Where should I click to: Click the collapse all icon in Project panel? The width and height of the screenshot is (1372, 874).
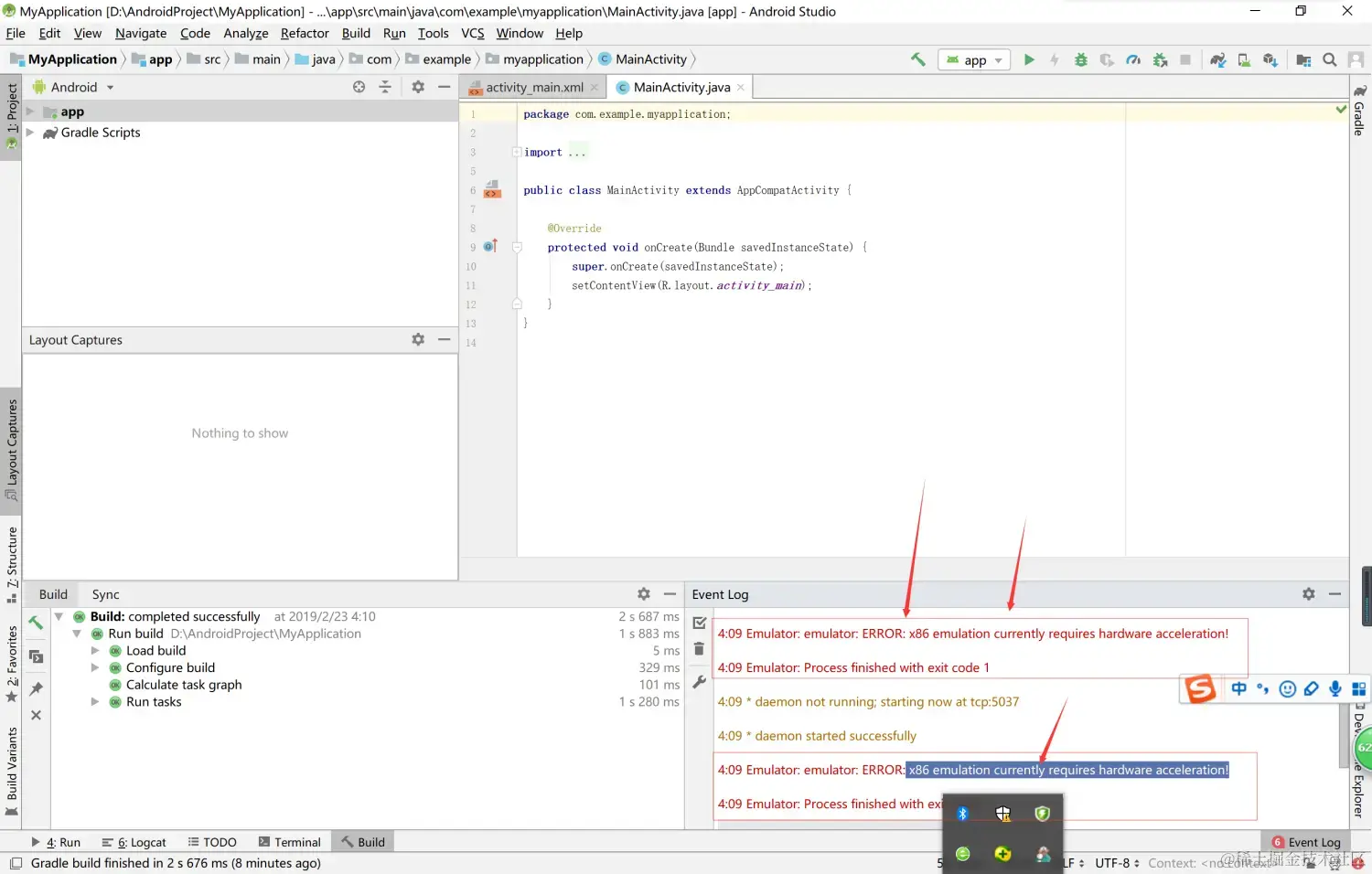385,87
